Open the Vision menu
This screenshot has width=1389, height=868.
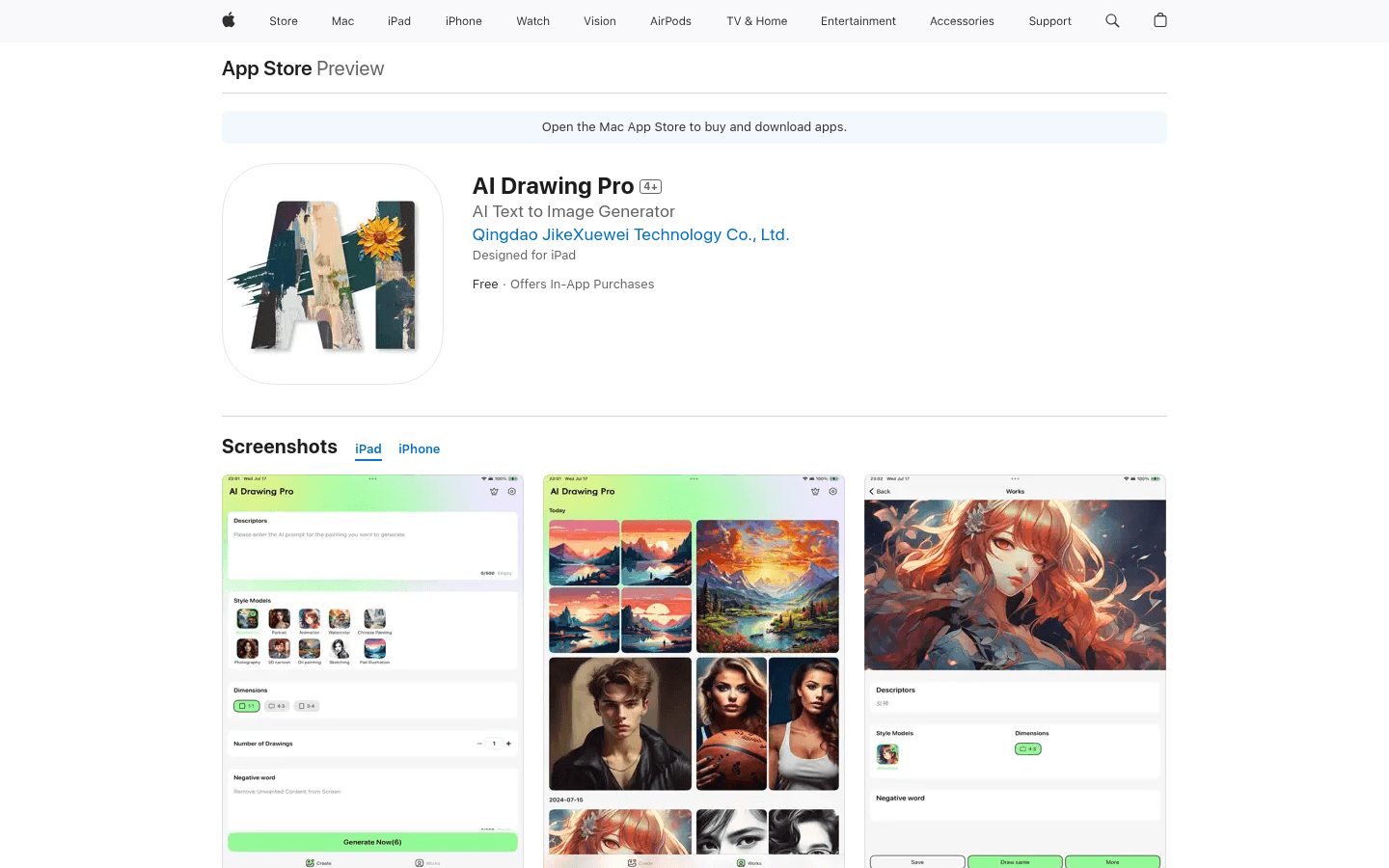600,21
